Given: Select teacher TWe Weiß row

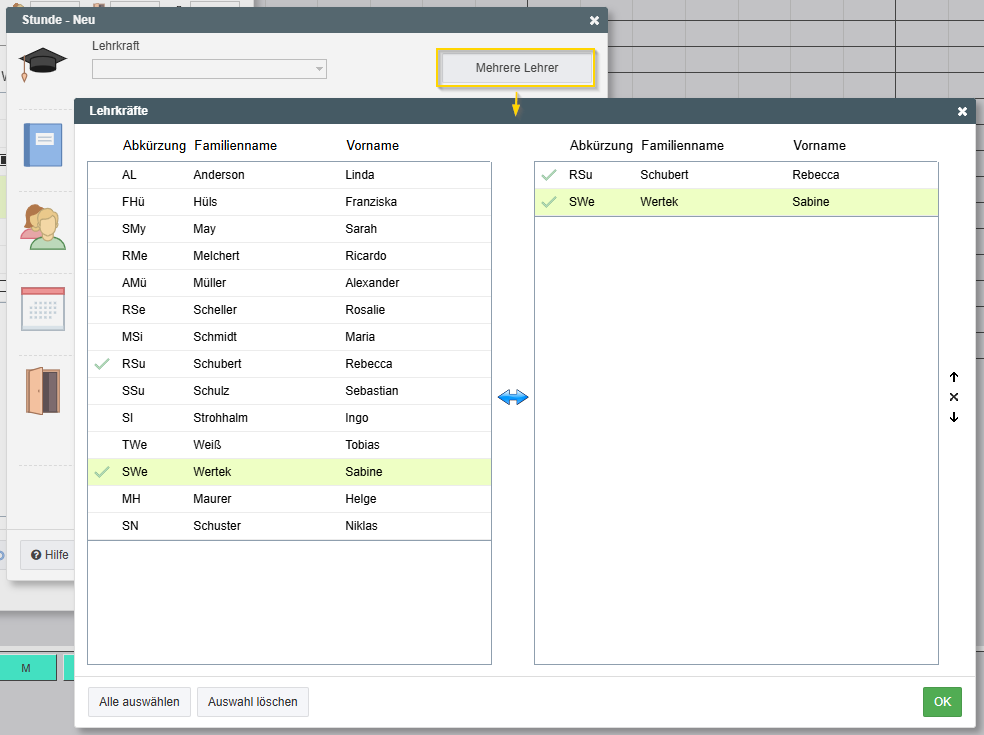Looking at the screenshot, I should (x=289, y=445).
